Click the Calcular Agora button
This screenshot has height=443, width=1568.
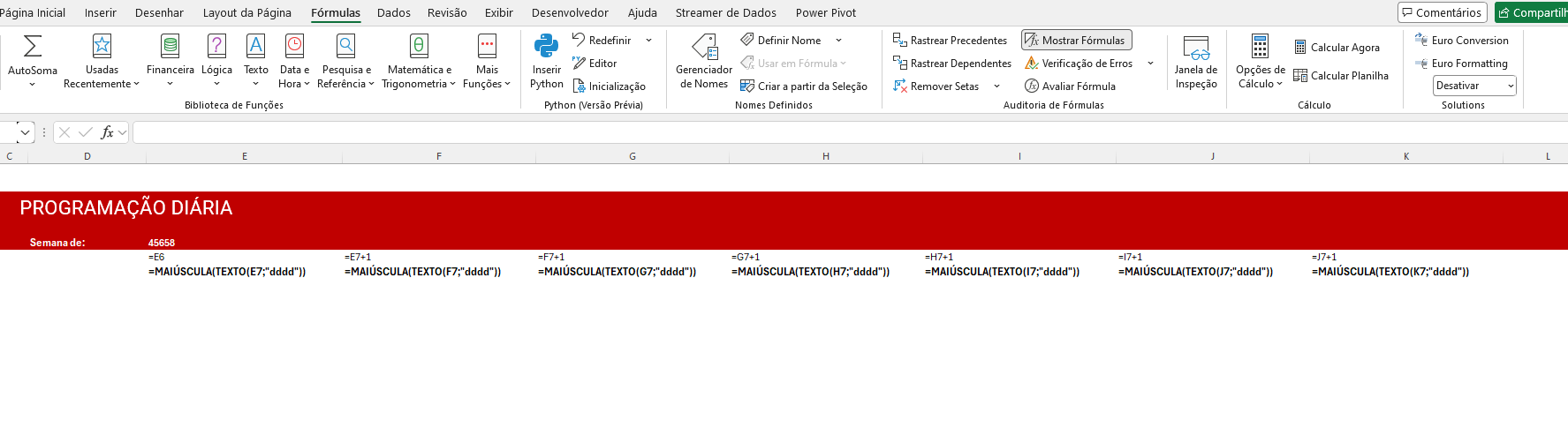click(1337, 48)
